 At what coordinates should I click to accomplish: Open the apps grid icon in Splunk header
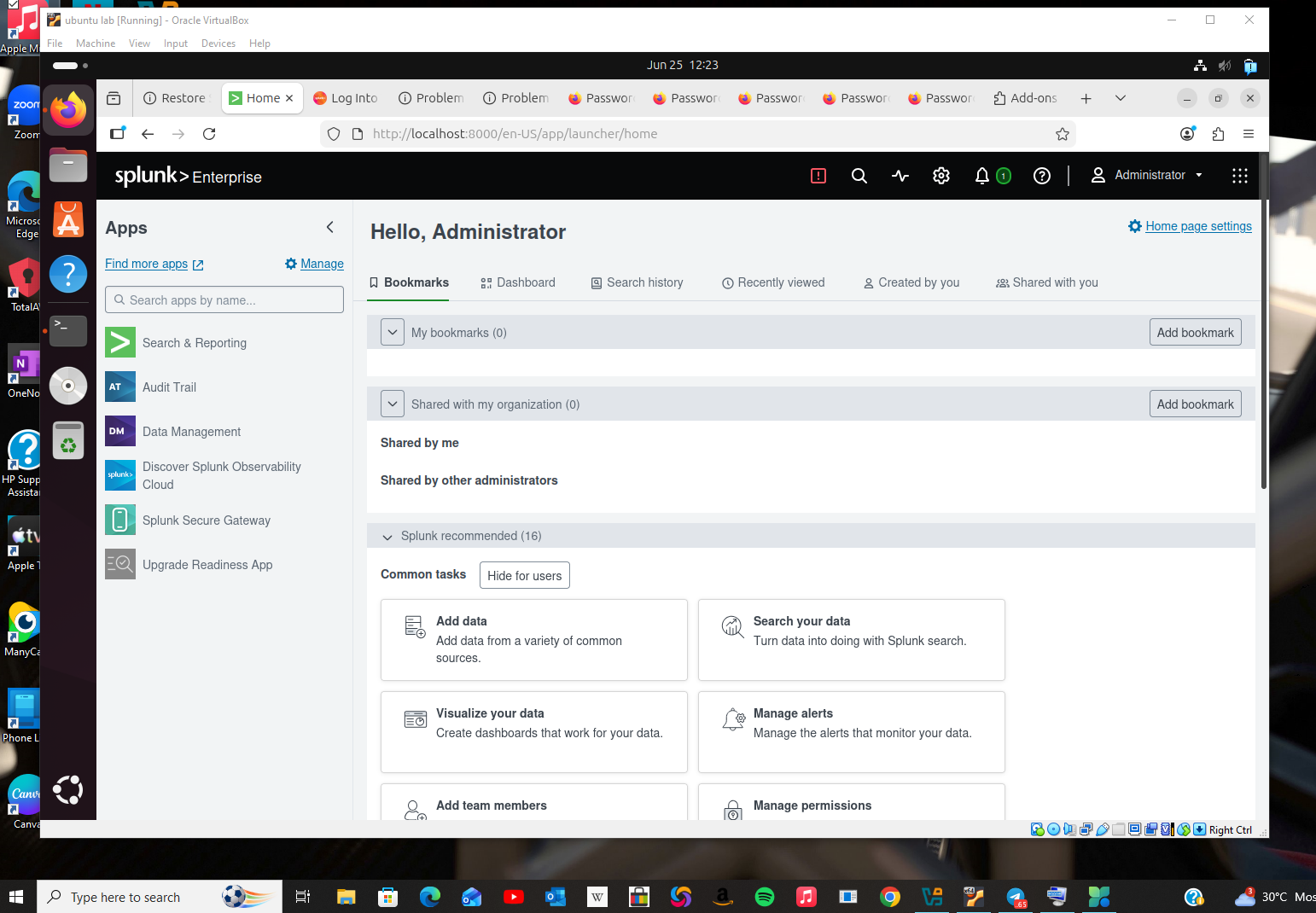click(1239, 176)
